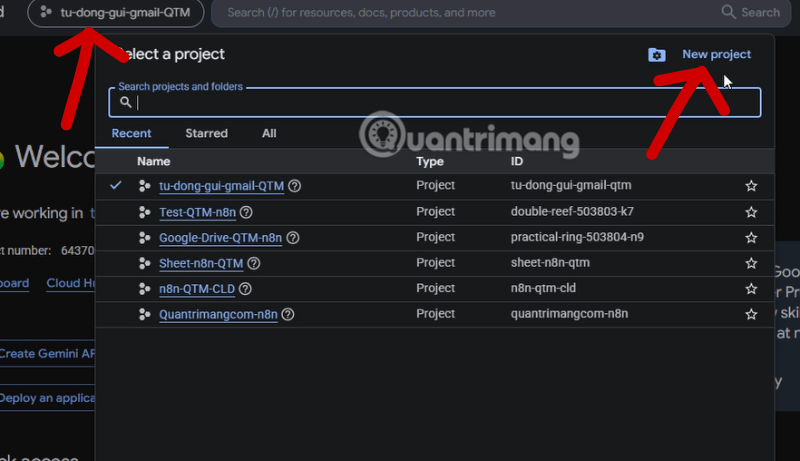Open the Sheet-n8n-QTM project link
This screenshot has width=800, height=461.
[x=201, y=263]
